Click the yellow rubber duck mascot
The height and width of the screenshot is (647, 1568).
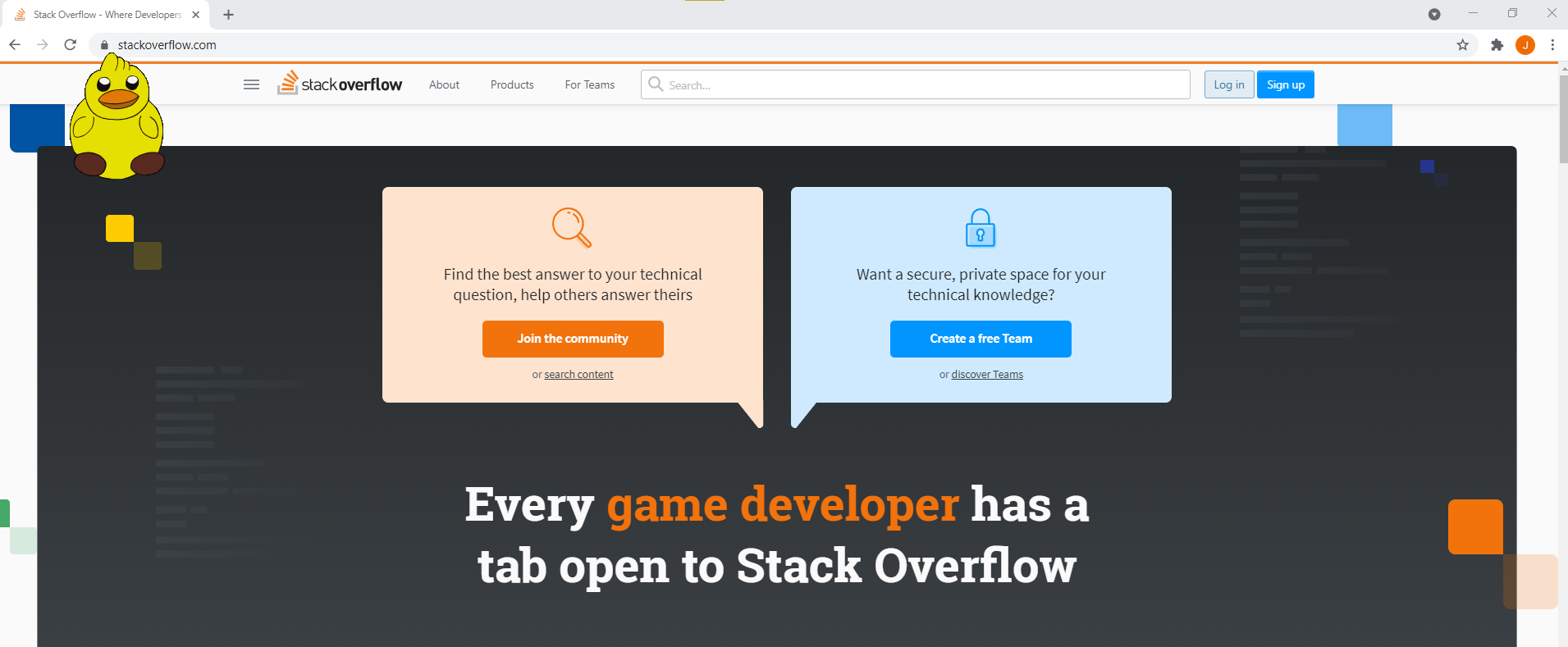[117, 116]
